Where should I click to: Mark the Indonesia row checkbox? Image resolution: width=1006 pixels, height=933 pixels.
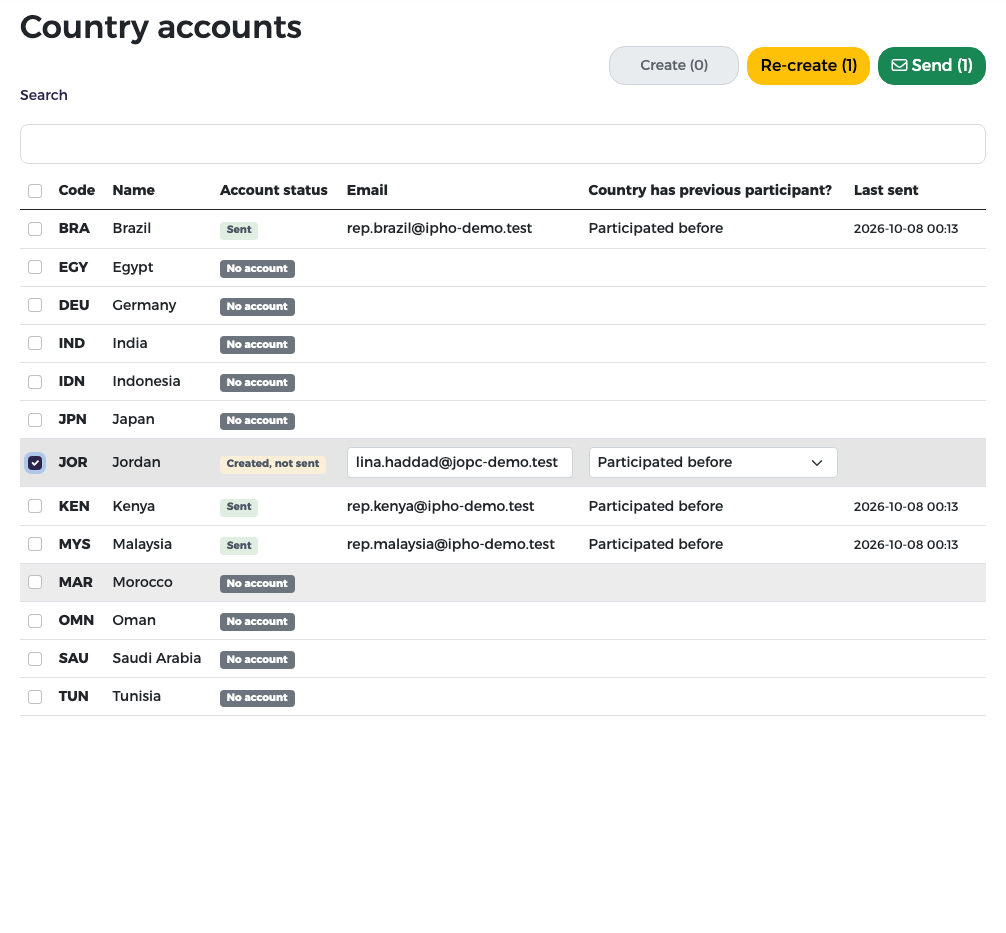(35, 382)
